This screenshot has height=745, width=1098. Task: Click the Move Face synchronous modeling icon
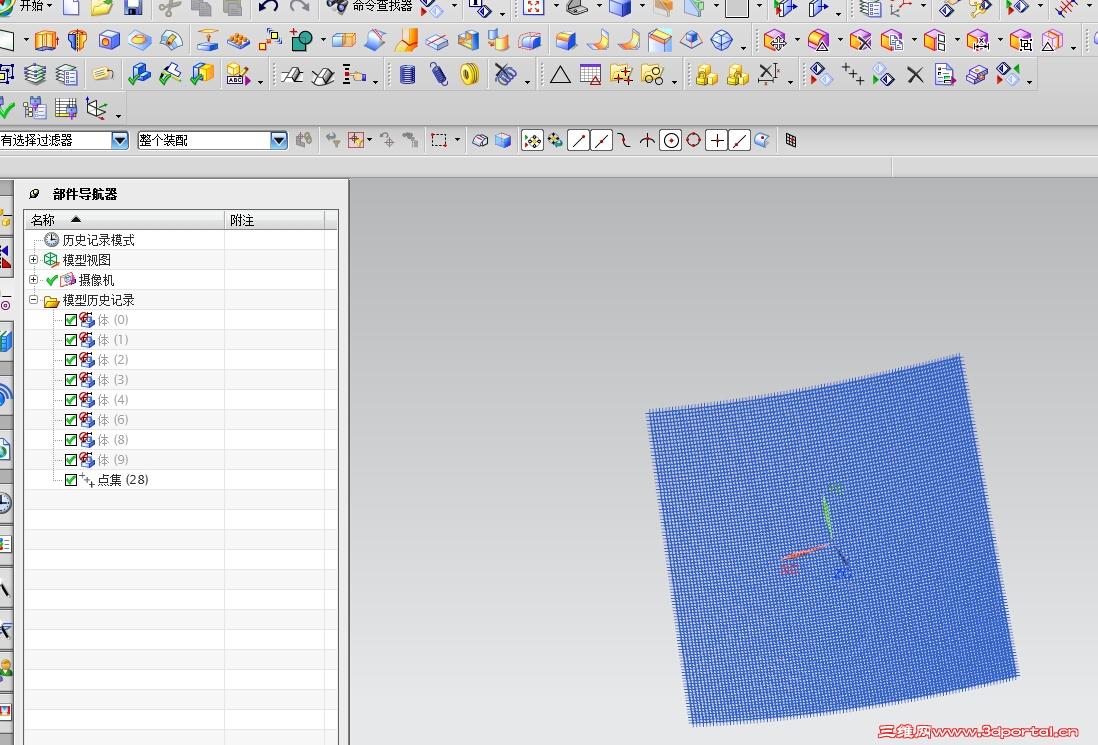pyautogui.click(x=775, y=41)
